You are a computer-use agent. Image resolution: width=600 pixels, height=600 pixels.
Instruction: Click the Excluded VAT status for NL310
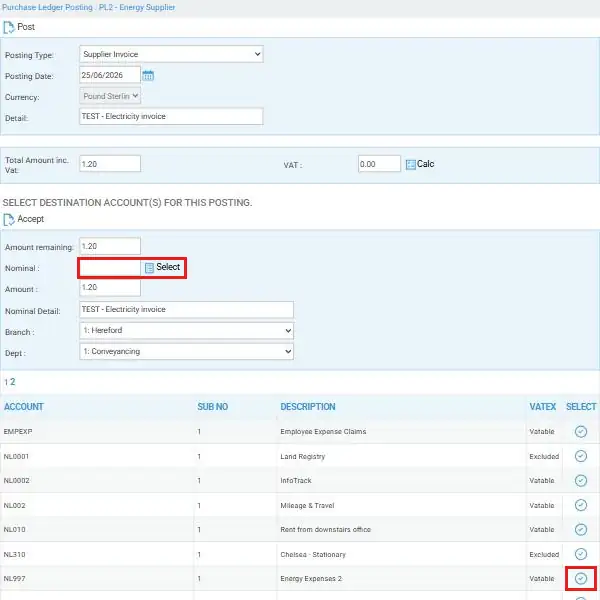point(544,554)
